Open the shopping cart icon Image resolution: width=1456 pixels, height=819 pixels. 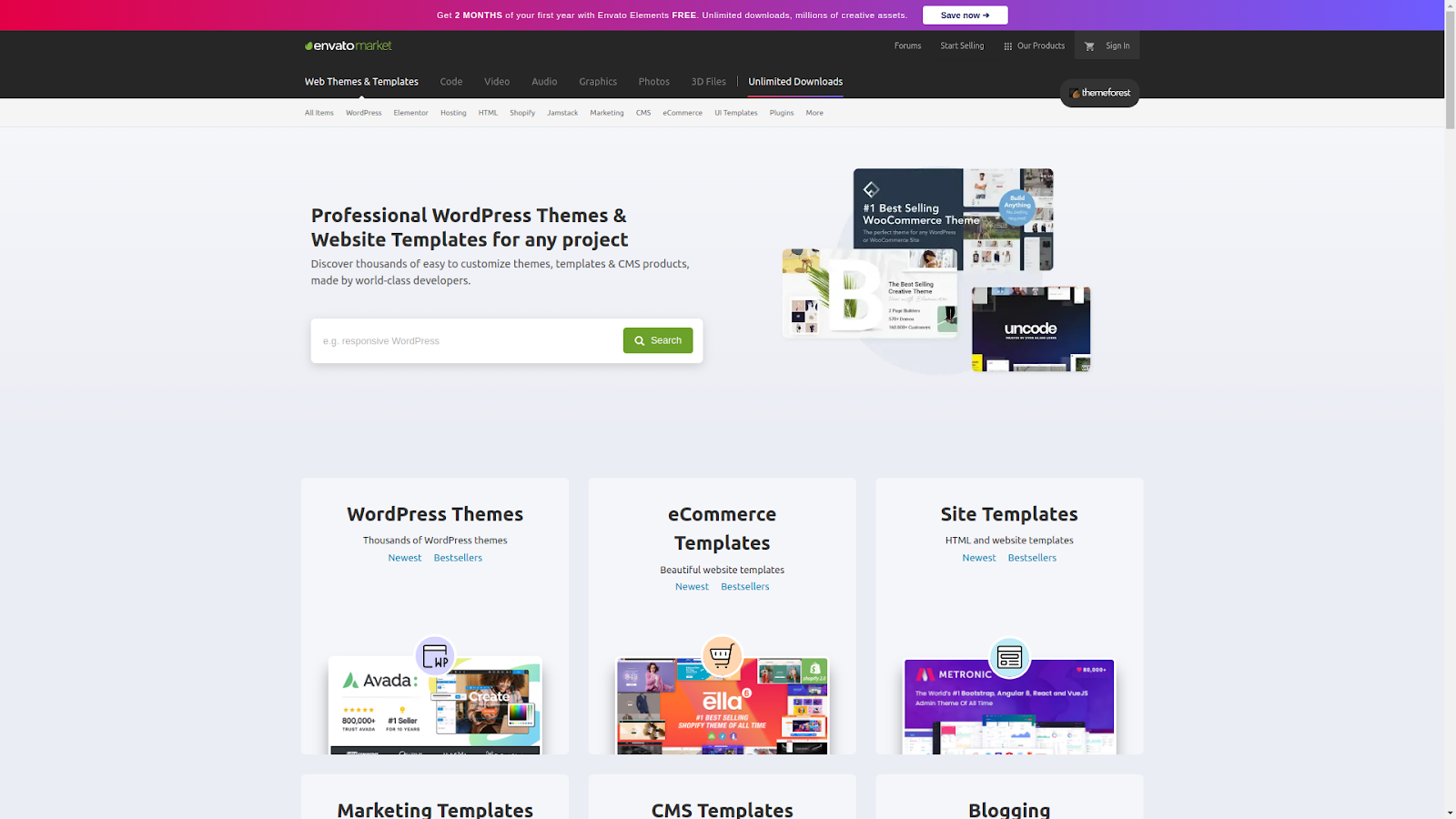point(1089,45)
